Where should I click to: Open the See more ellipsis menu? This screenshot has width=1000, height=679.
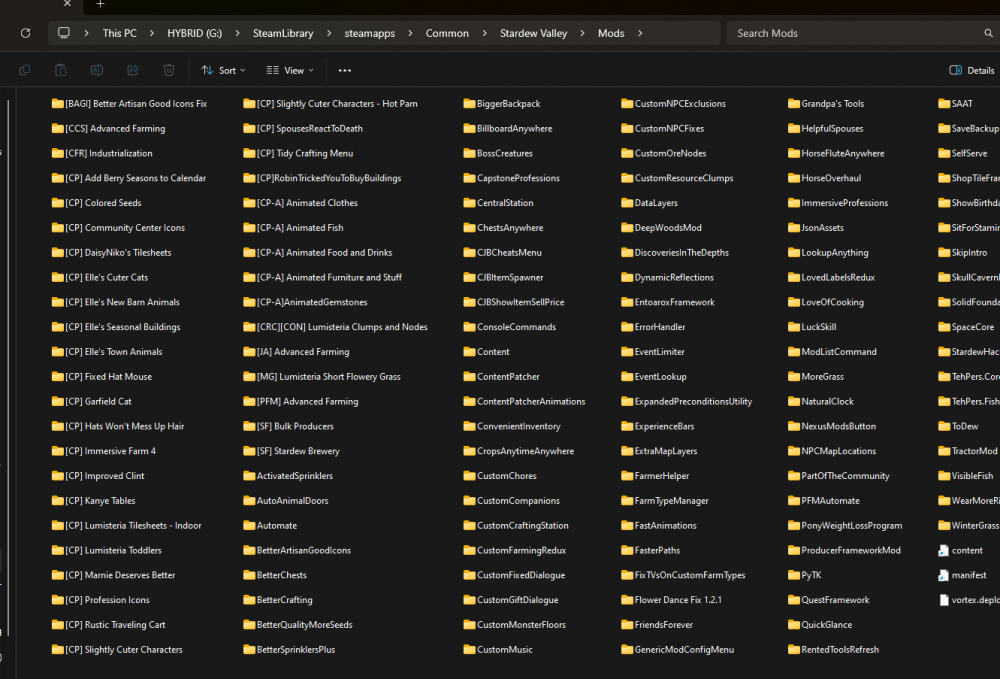coord(344,70)
